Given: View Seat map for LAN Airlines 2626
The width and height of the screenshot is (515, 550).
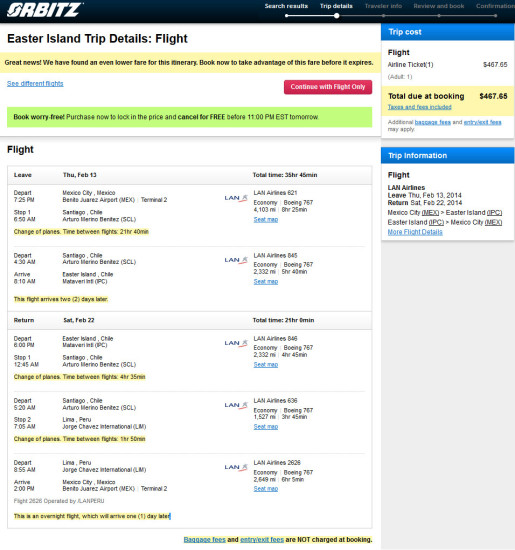Looking at the screenshot, I should 266,489.
